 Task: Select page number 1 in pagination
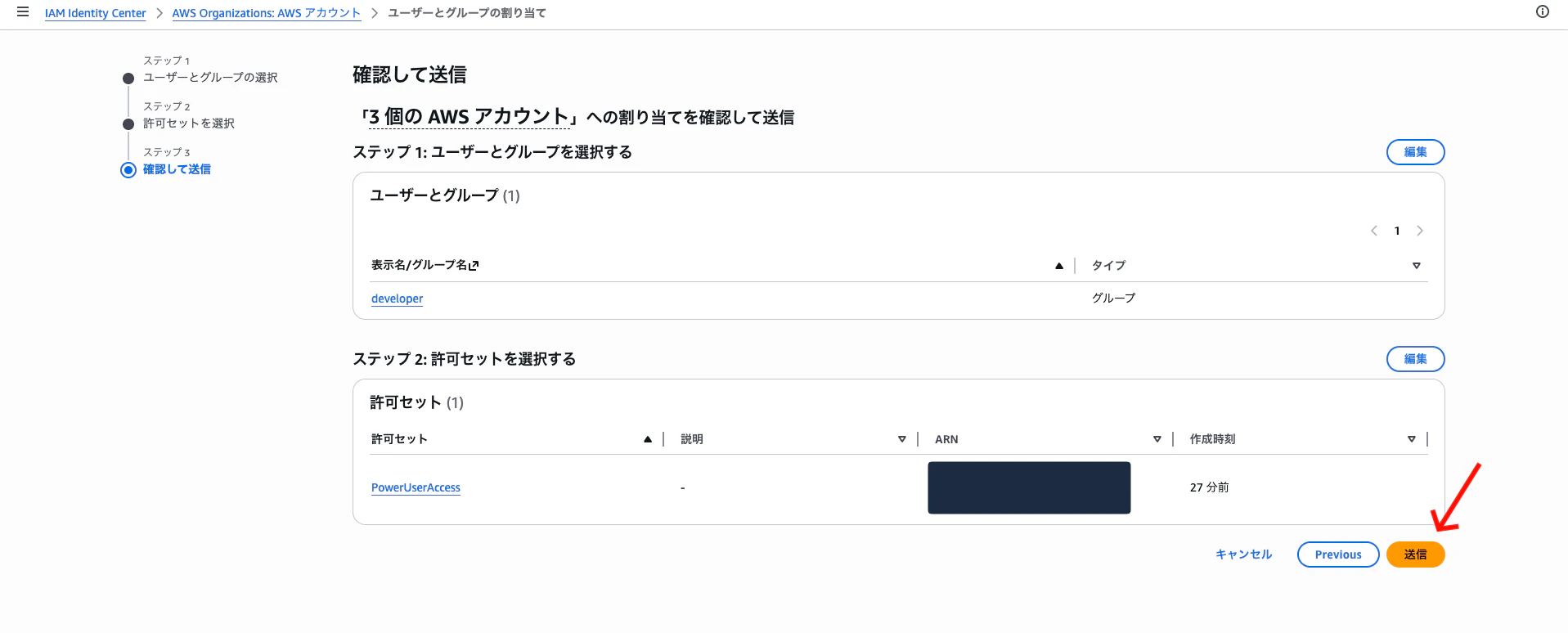1396,231
